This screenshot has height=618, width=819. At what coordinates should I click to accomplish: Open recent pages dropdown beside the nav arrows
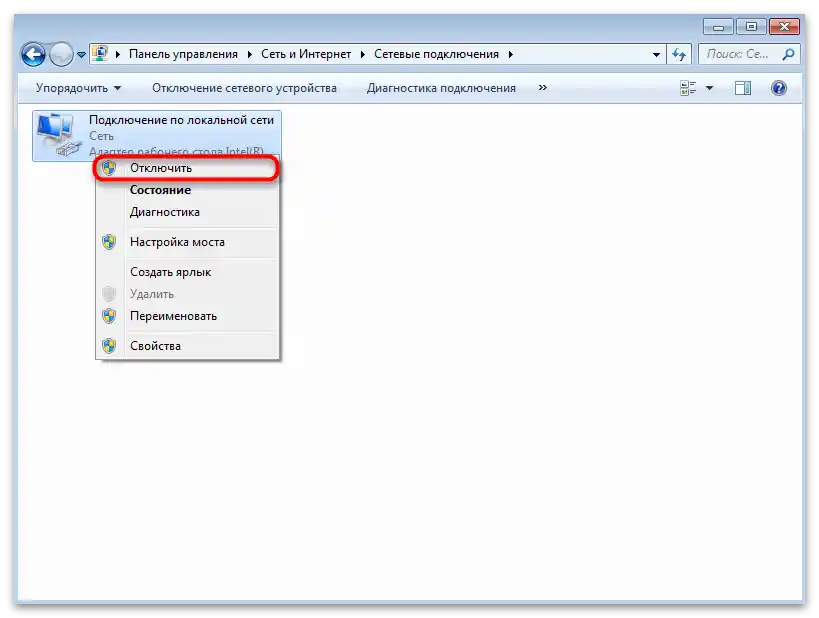click(81, 54)
